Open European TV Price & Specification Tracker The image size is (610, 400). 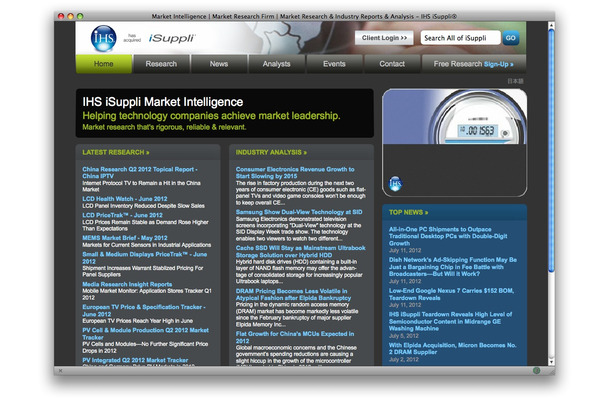tap(144, 311)
